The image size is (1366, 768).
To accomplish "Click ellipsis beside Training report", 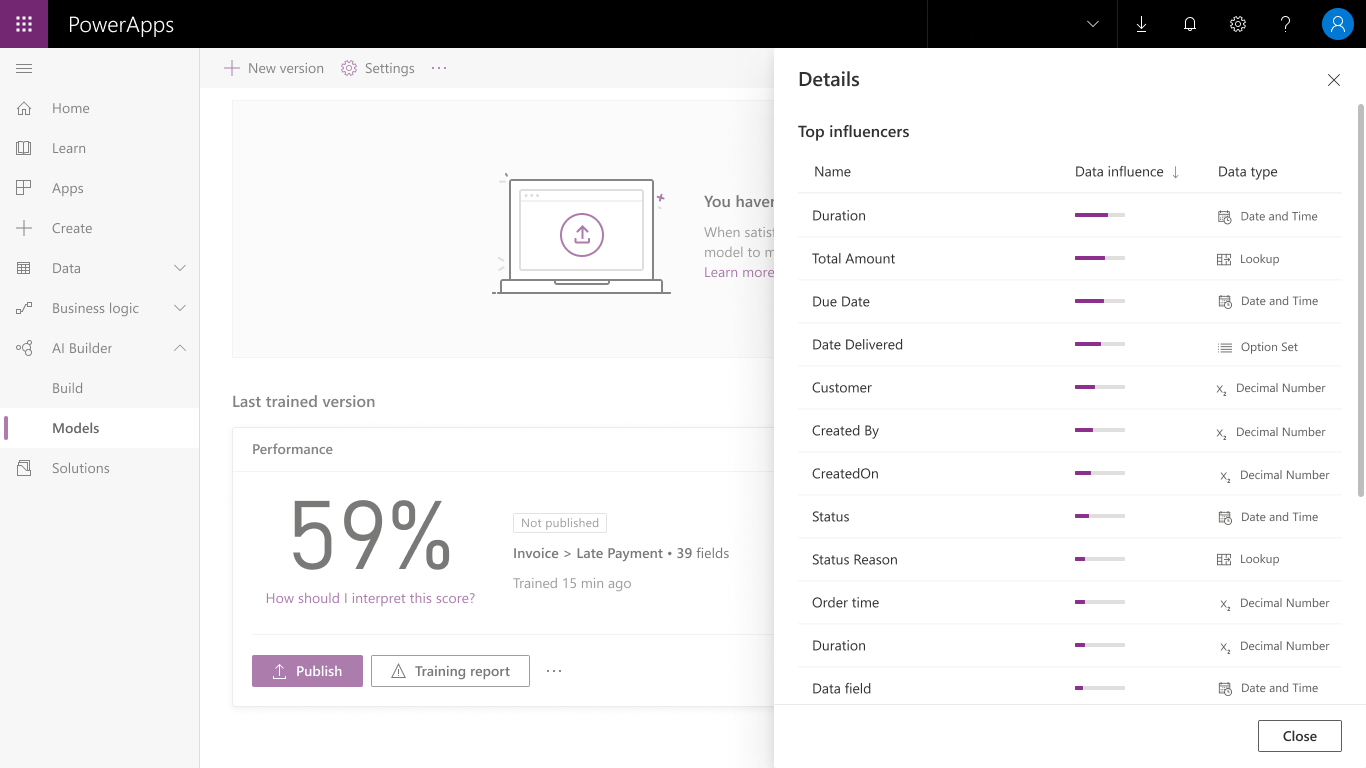I will pos(554,671).
